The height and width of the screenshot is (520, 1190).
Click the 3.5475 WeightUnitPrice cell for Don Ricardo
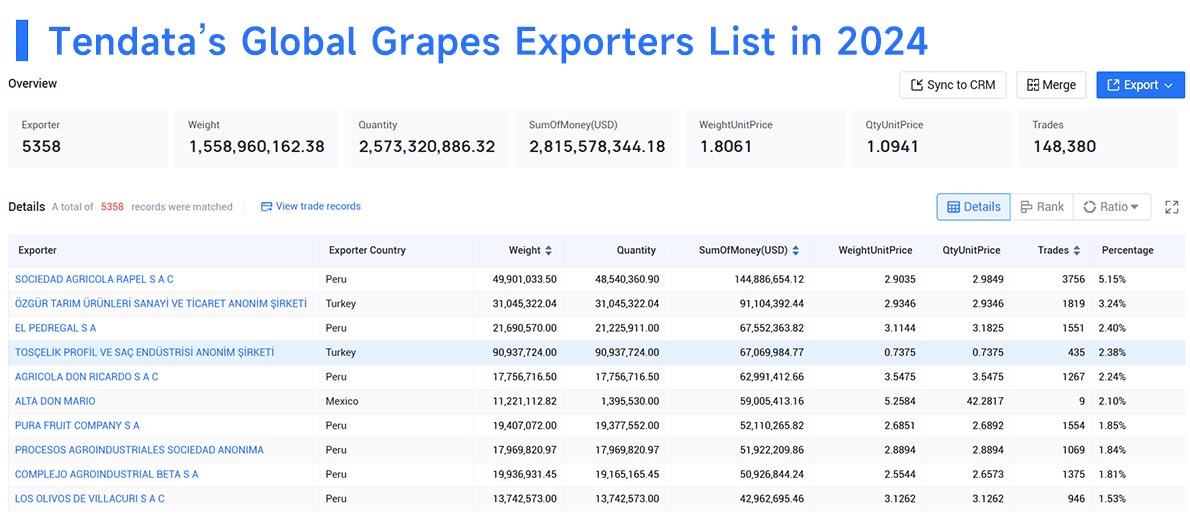899,377
